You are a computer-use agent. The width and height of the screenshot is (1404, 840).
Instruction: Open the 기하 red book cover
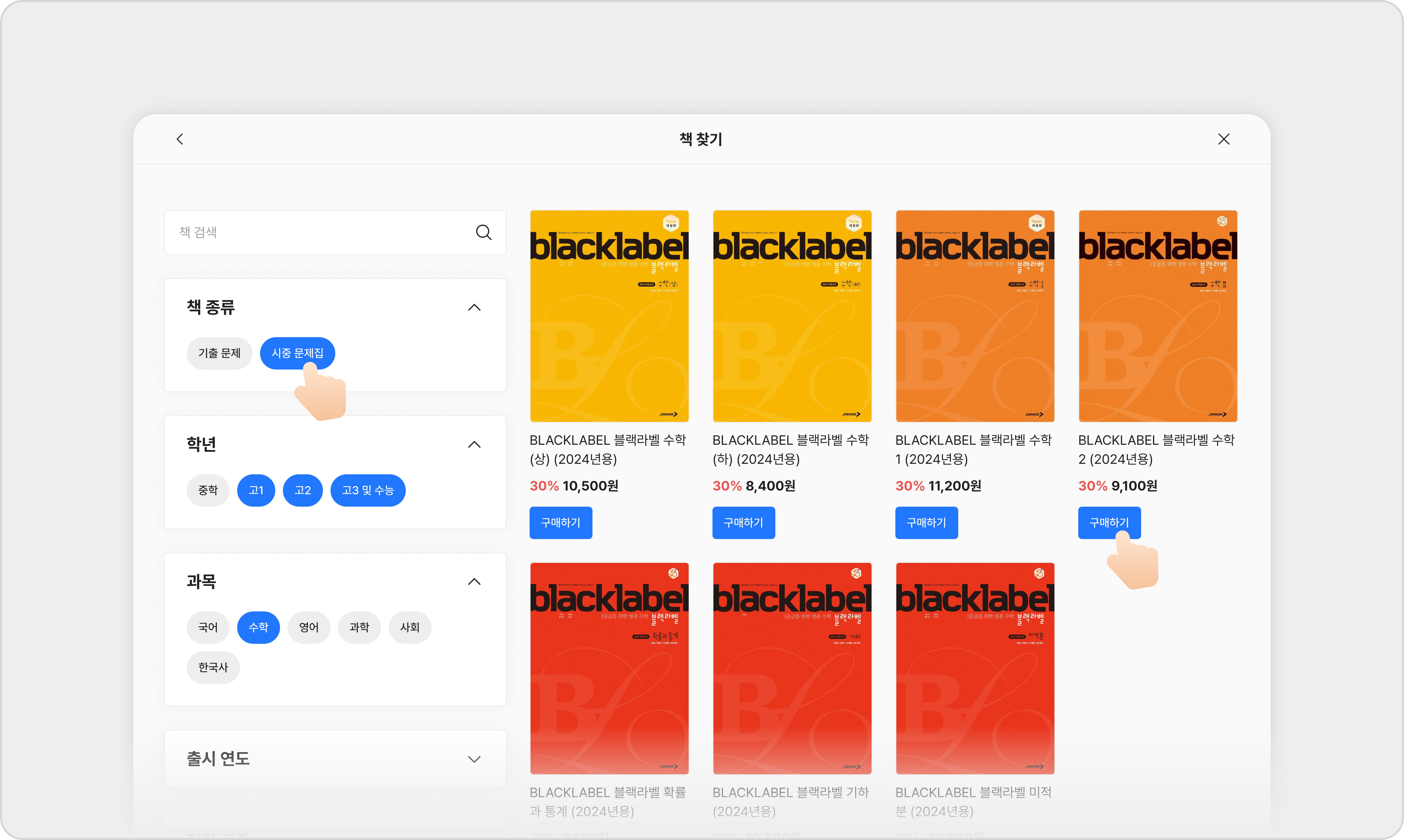(792, 669)
